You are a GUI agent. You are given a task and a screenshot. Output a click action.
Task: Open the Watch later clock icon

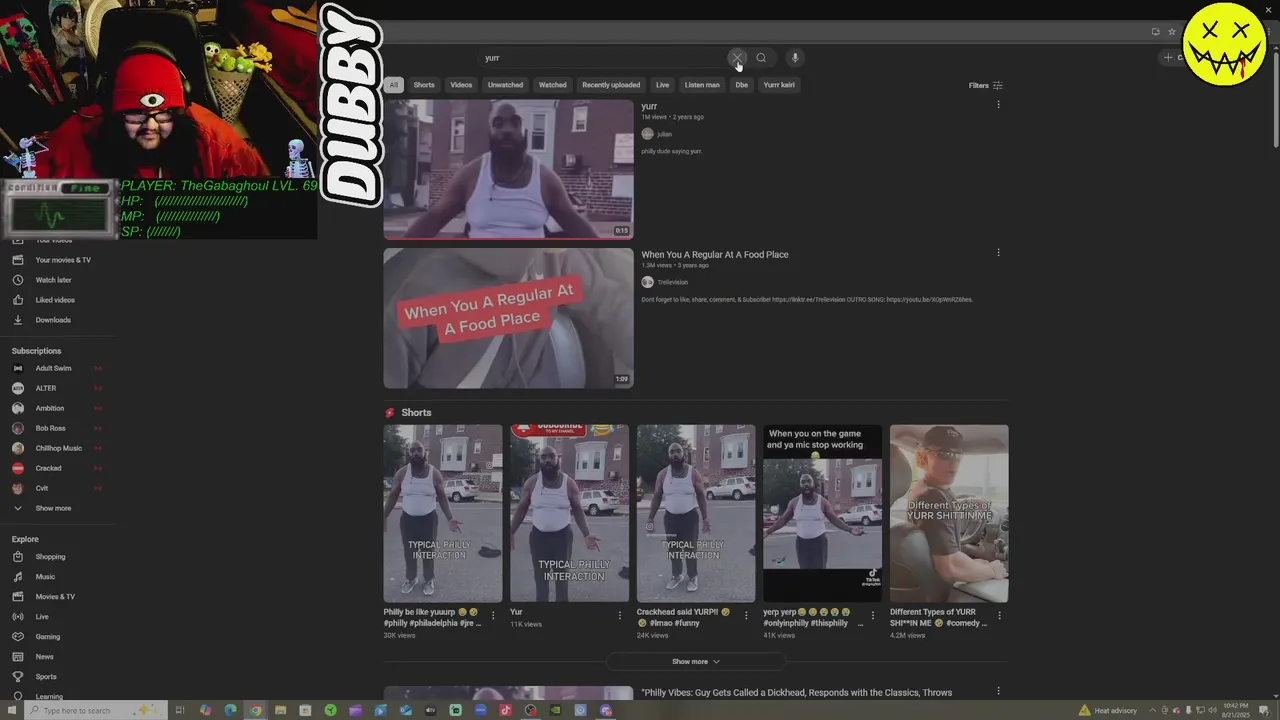point(17,280)
